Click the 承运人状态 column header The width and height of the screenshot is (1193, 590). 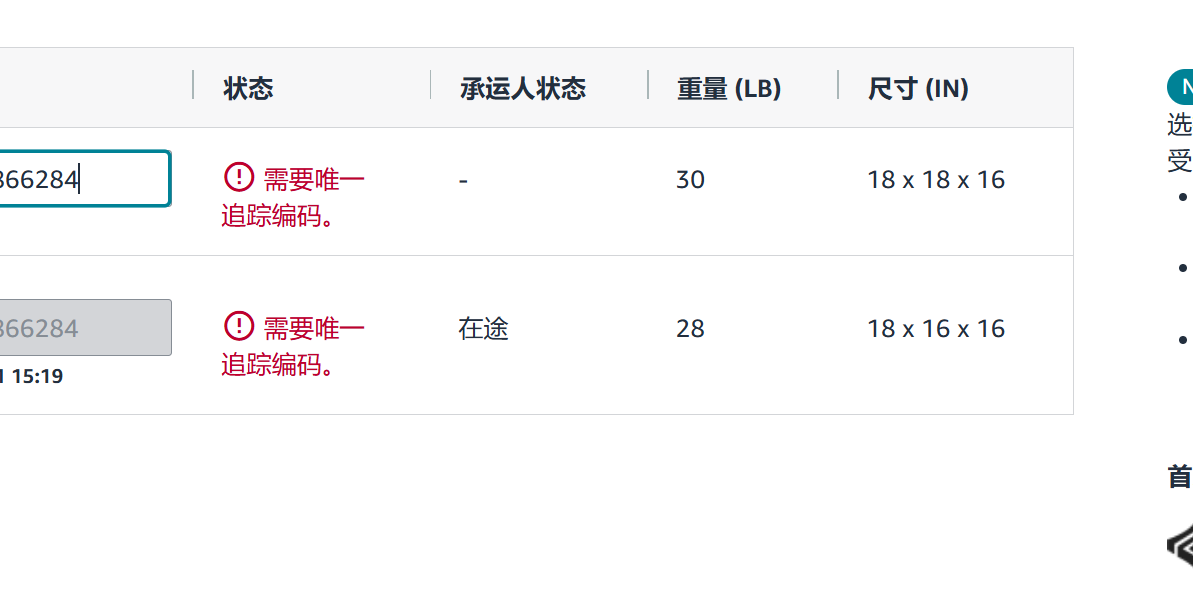[522, 89]
